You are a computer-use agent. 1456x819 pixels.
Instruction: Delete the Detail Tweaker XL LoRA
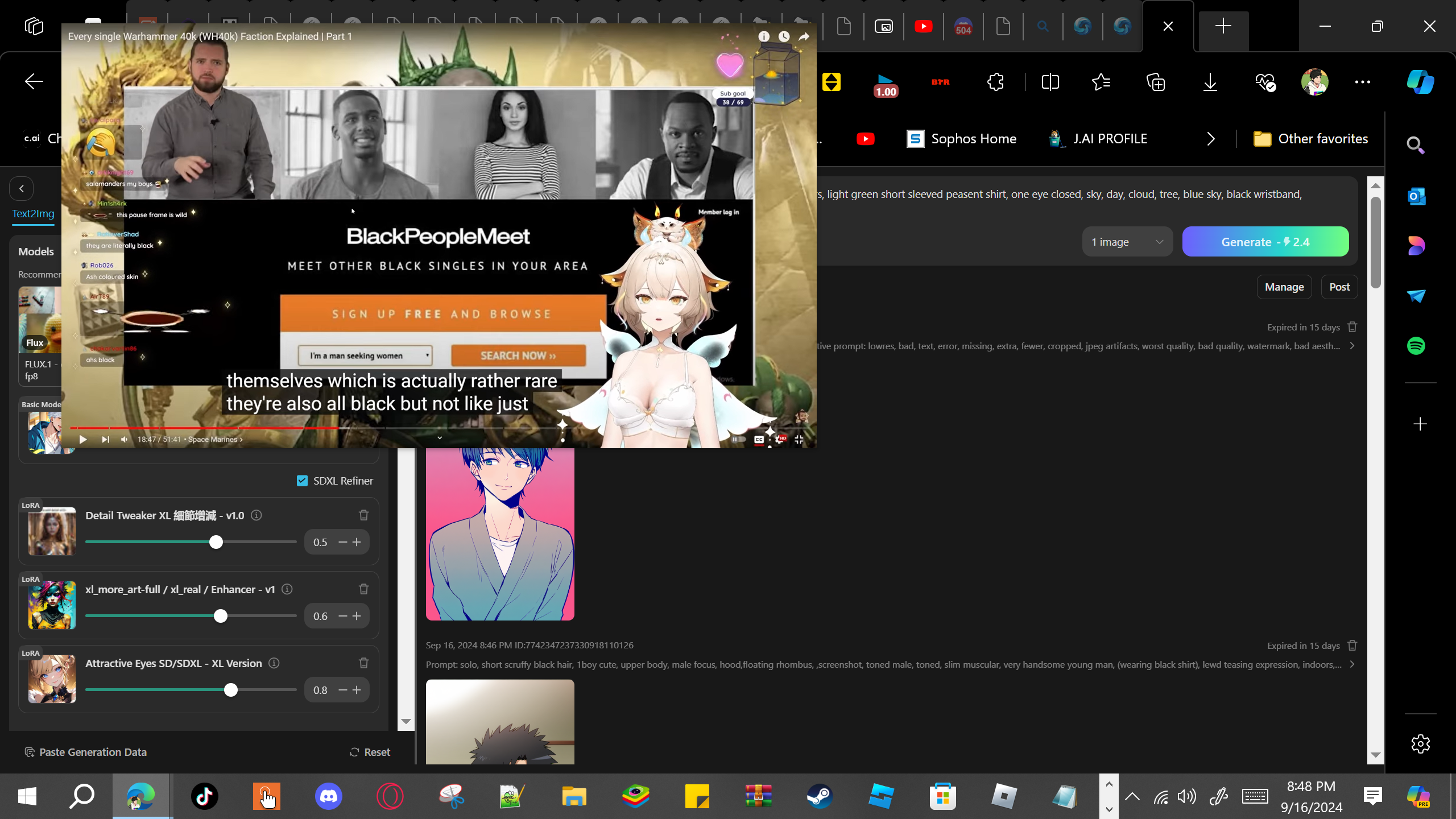tap(364, 515)
